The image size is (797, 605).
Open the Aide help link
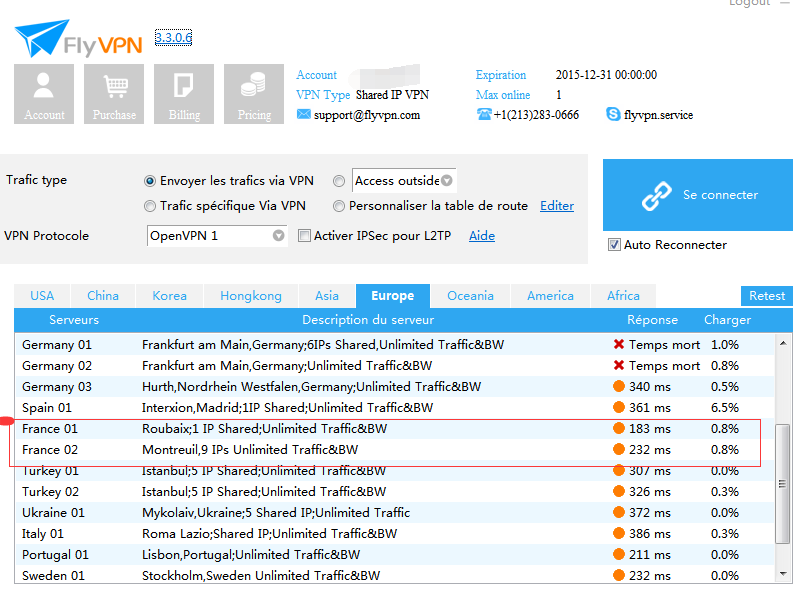point(482,236)
